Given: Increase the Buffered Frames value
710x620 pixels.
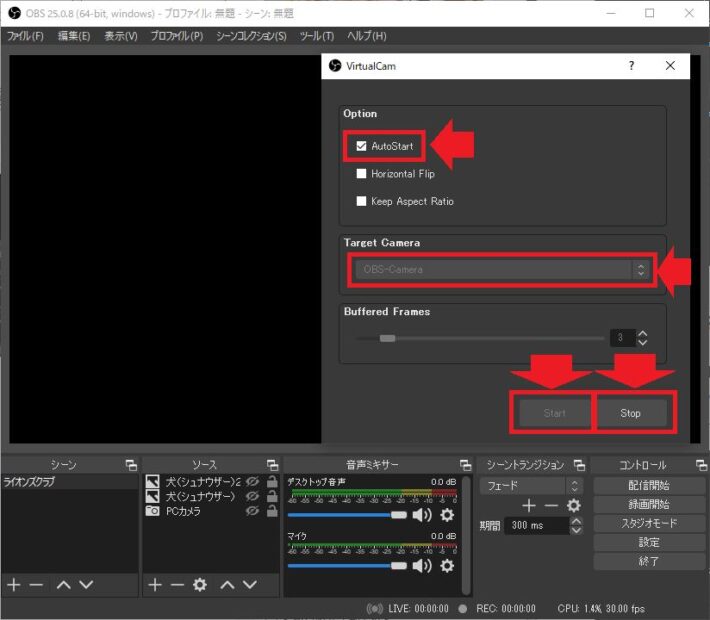Looking at the screenshot, I should click(x=643, y=333).
